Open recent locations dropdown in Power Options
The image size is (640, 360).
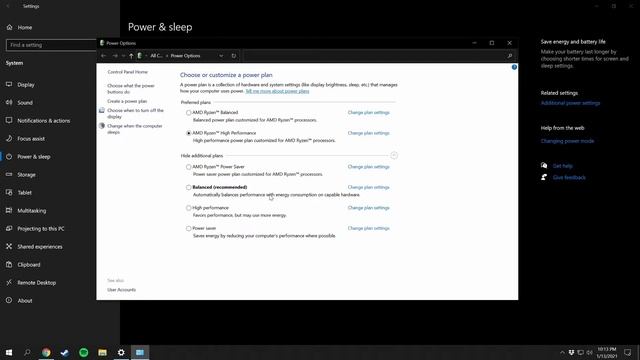[123, 56]
